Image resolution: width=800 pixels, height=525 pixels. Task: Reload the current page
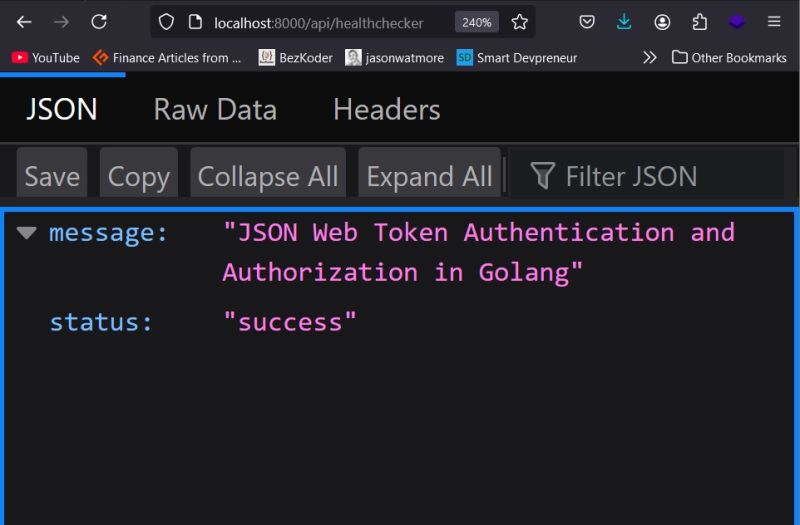[x=99, y=22]
